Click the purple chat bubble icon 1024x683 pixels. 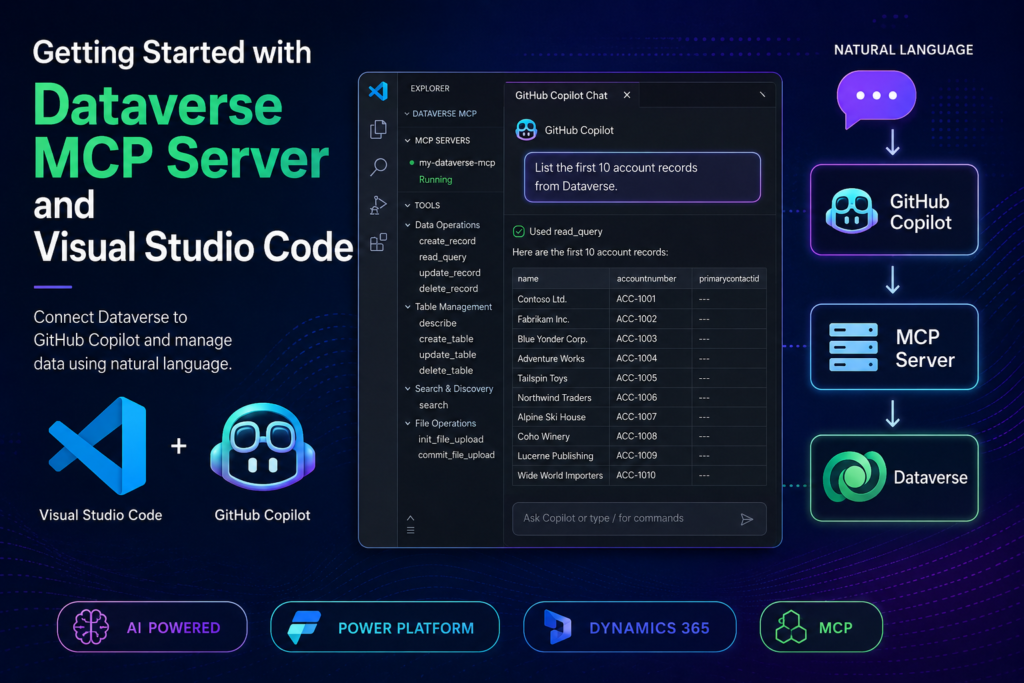click(x=876, y=98)
